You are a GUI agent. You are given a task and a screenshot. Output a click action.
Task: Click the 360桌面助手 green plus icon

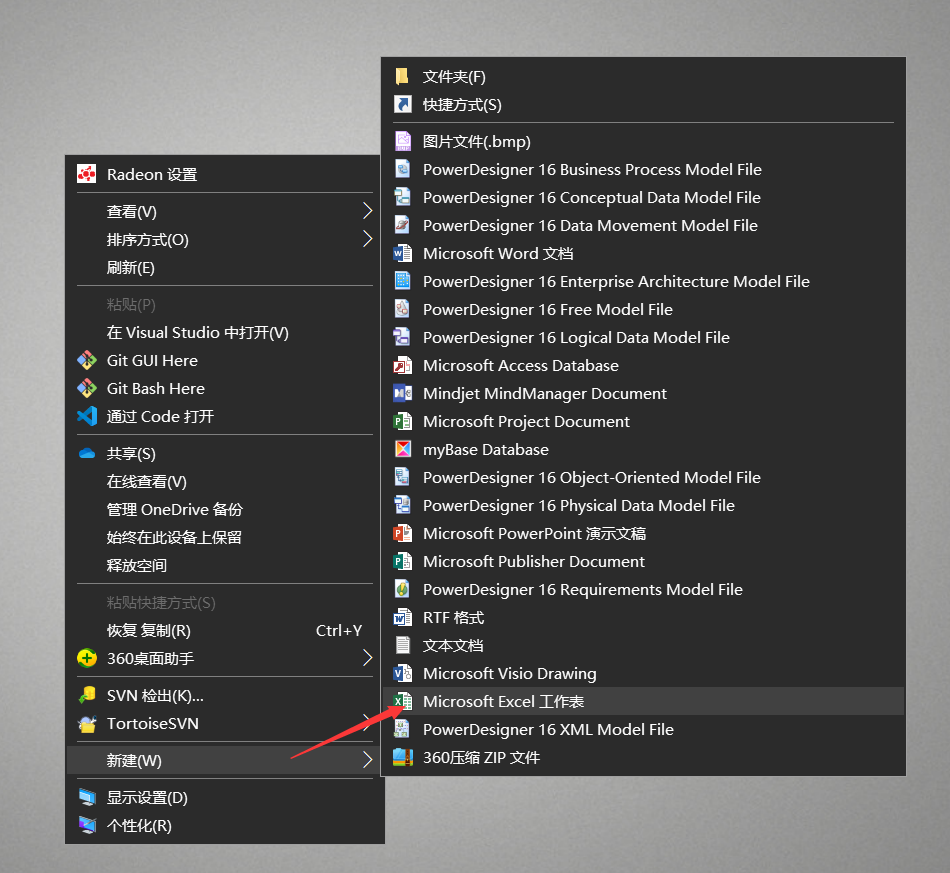pos(87,658)
